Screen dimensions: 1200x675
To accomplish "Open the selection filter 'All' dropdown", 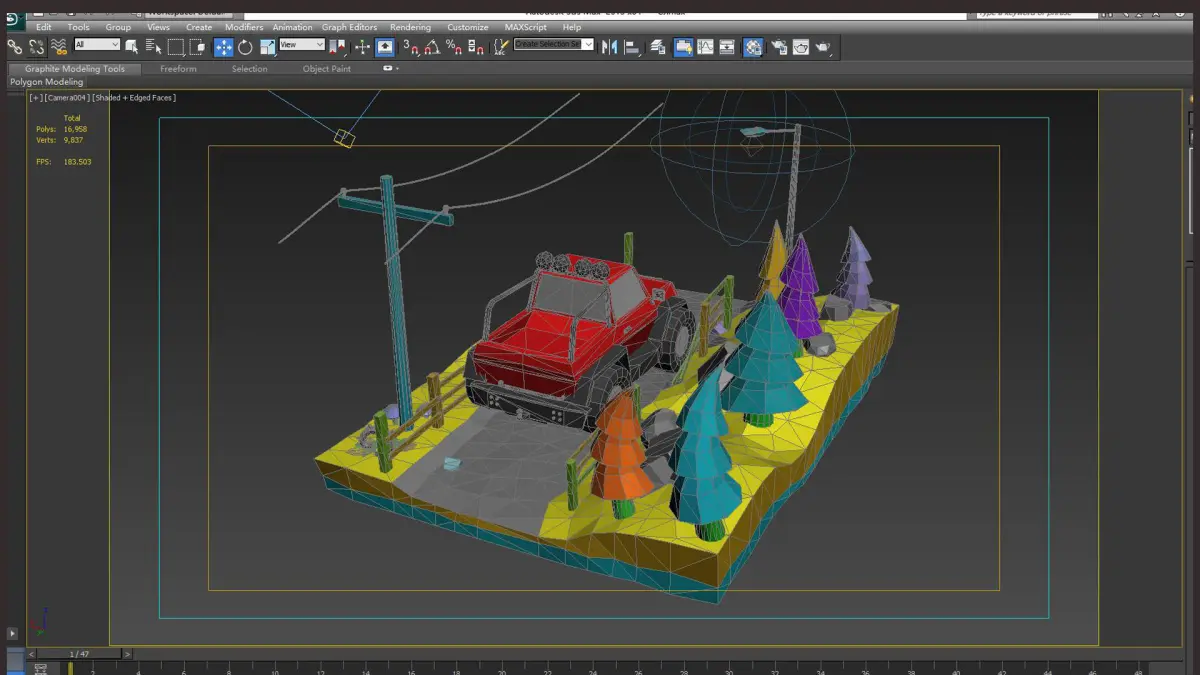I will (x=97, y=45).
